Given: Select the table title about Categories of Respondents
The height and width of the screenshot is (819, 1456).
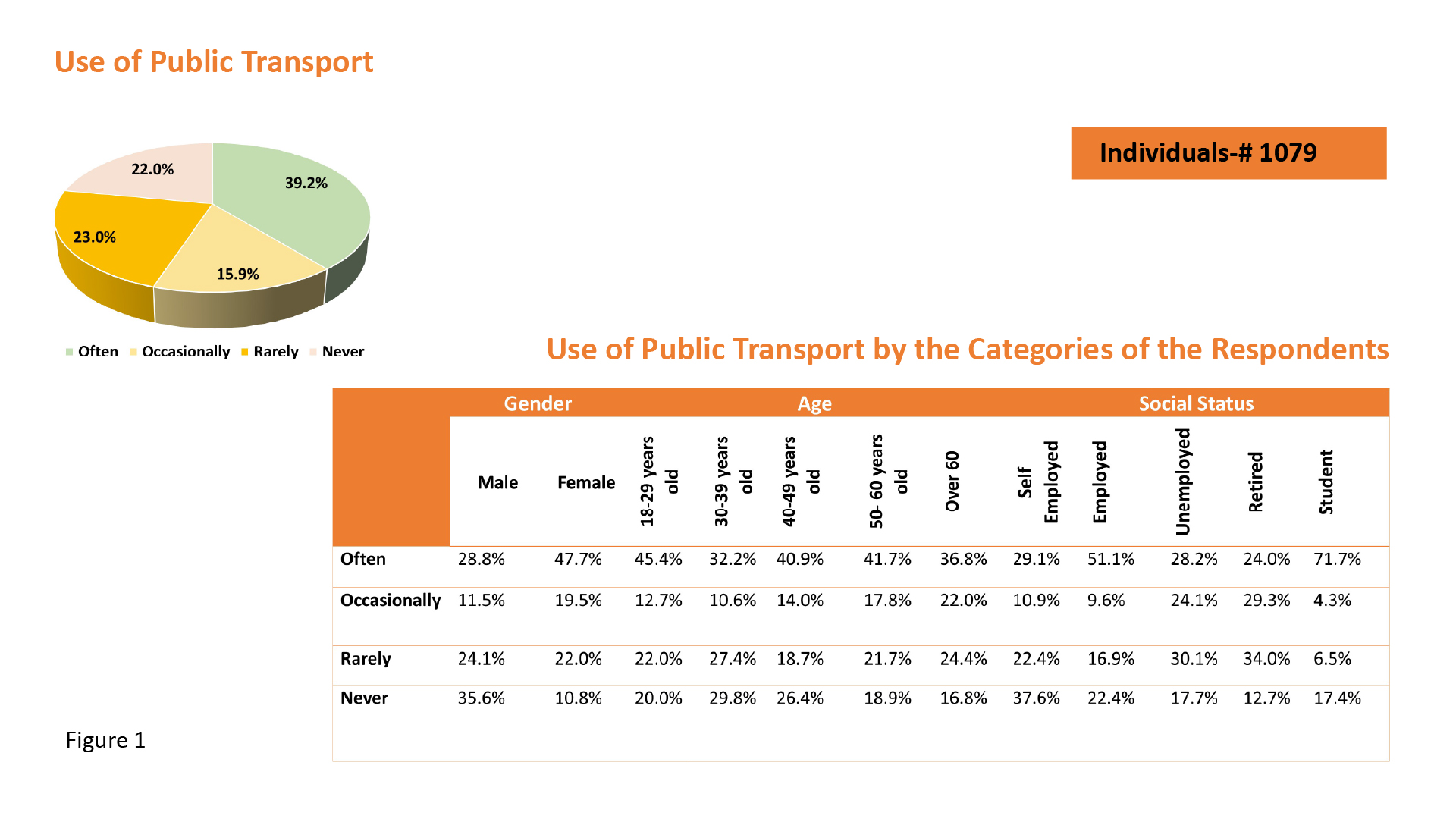Looking at the screenshot, I should pyautogui.click(x=968, y=350).
